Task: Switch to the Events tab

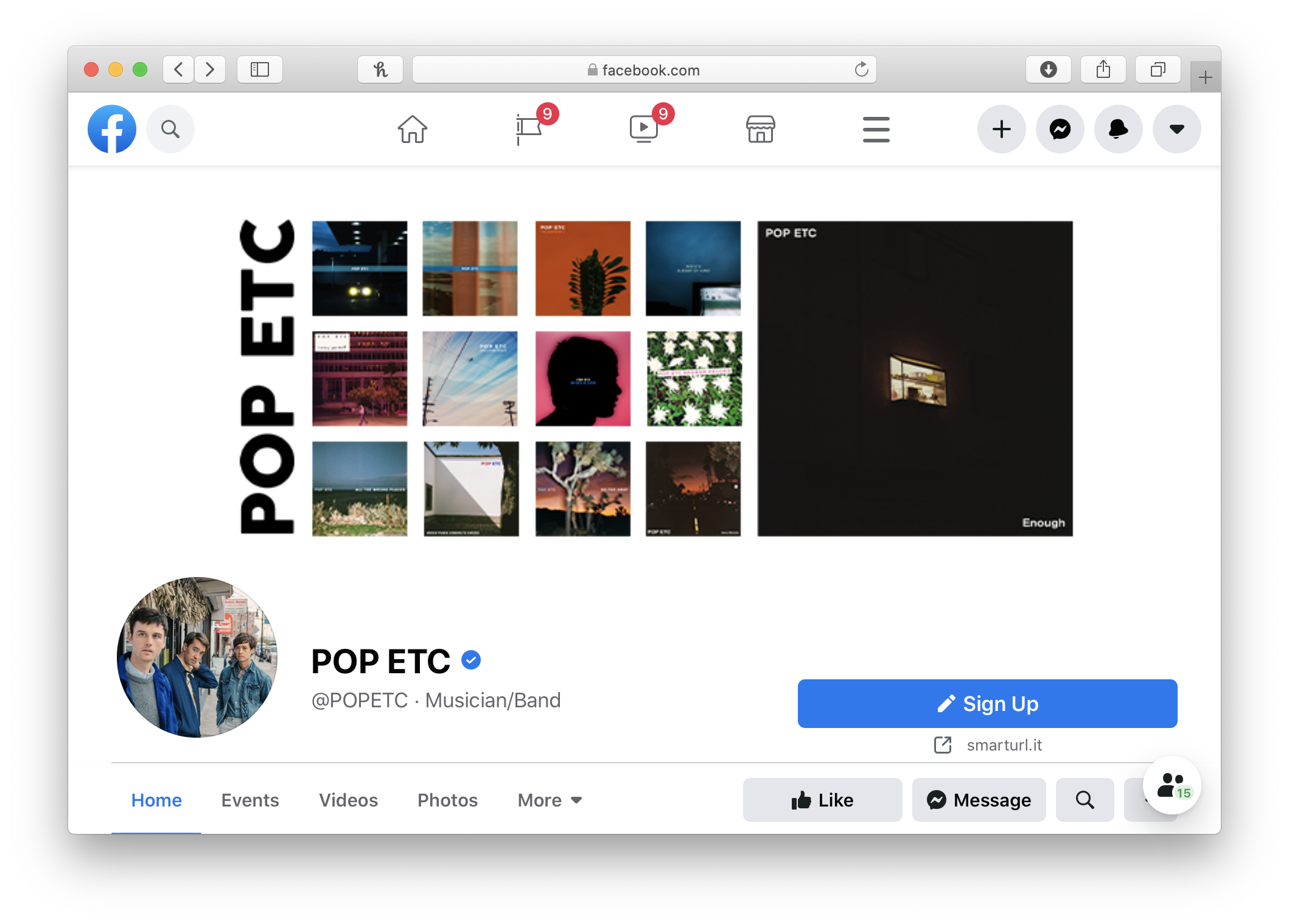Action: 250,800
